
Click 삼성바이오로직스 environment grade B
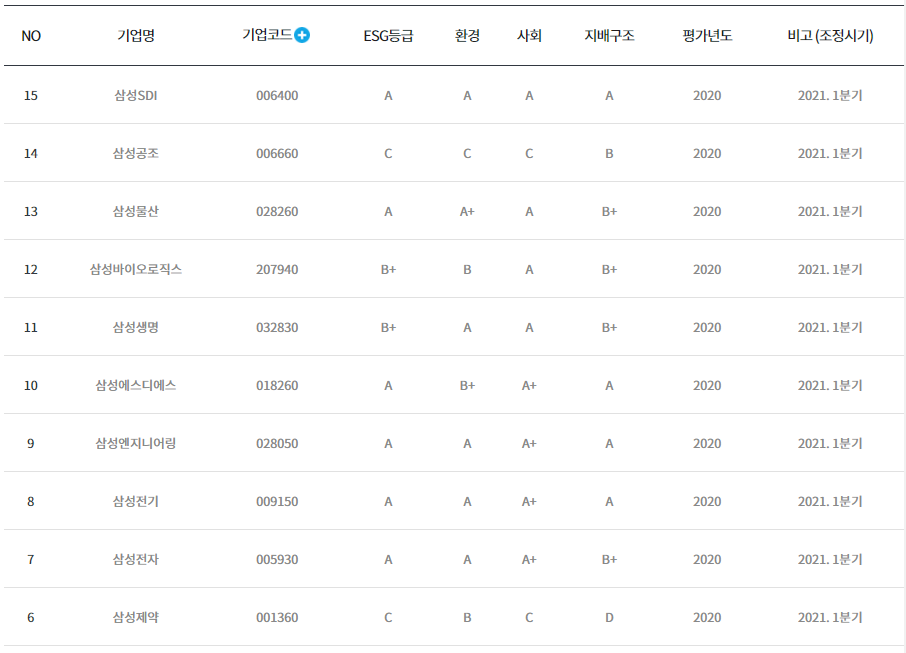[x=467, y=269]
